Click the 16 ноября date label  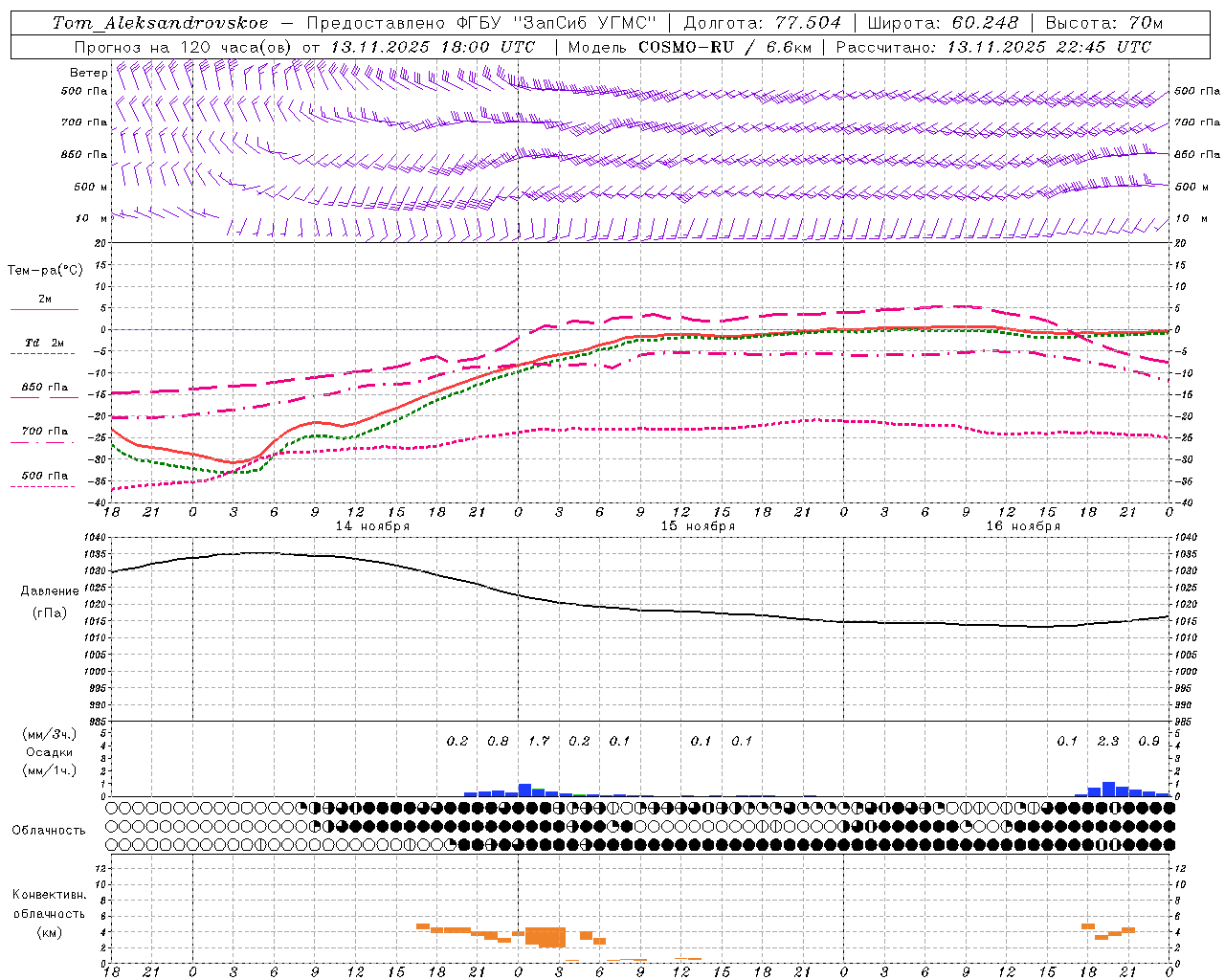tap(1023, 526)
